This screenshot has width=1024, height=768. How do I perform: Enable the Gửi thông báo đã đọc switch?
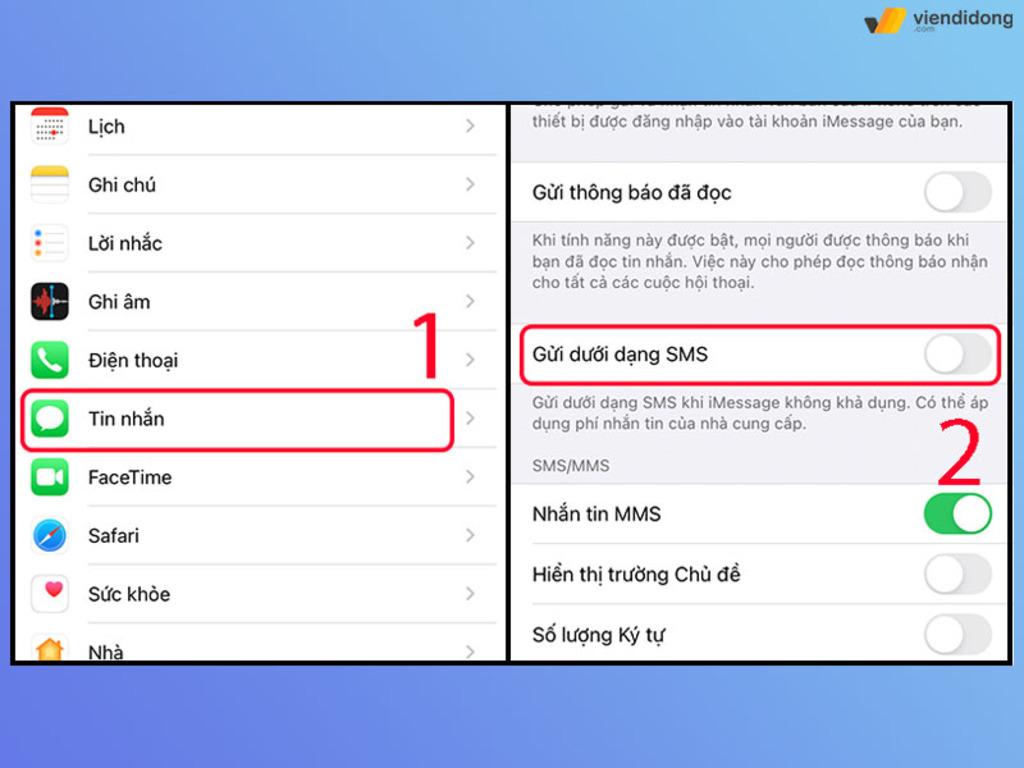click(x=957, y=192)
